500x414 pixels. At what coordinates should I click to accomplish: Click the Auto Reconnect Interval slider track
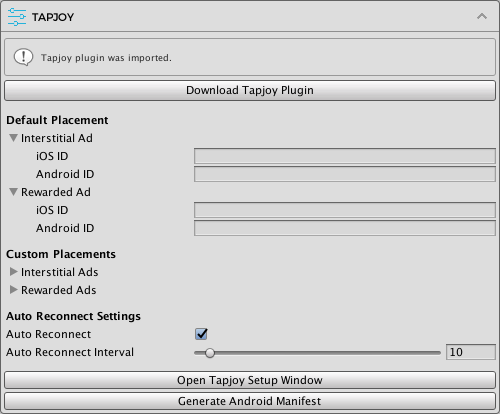point(317,353)
